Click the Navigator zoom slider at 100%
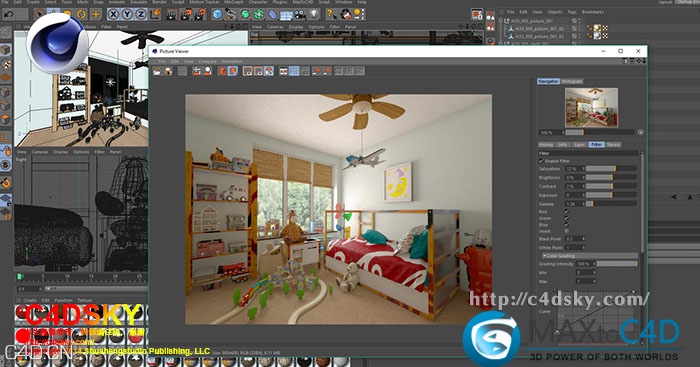 pyautogui.click(x=600, y=132)
